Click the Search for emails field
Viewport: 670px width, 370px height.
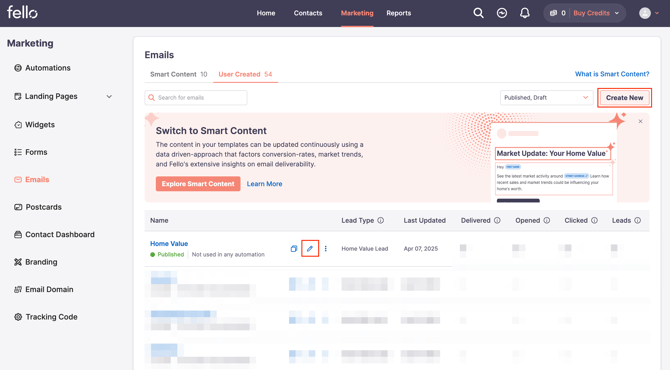(196, 98)
